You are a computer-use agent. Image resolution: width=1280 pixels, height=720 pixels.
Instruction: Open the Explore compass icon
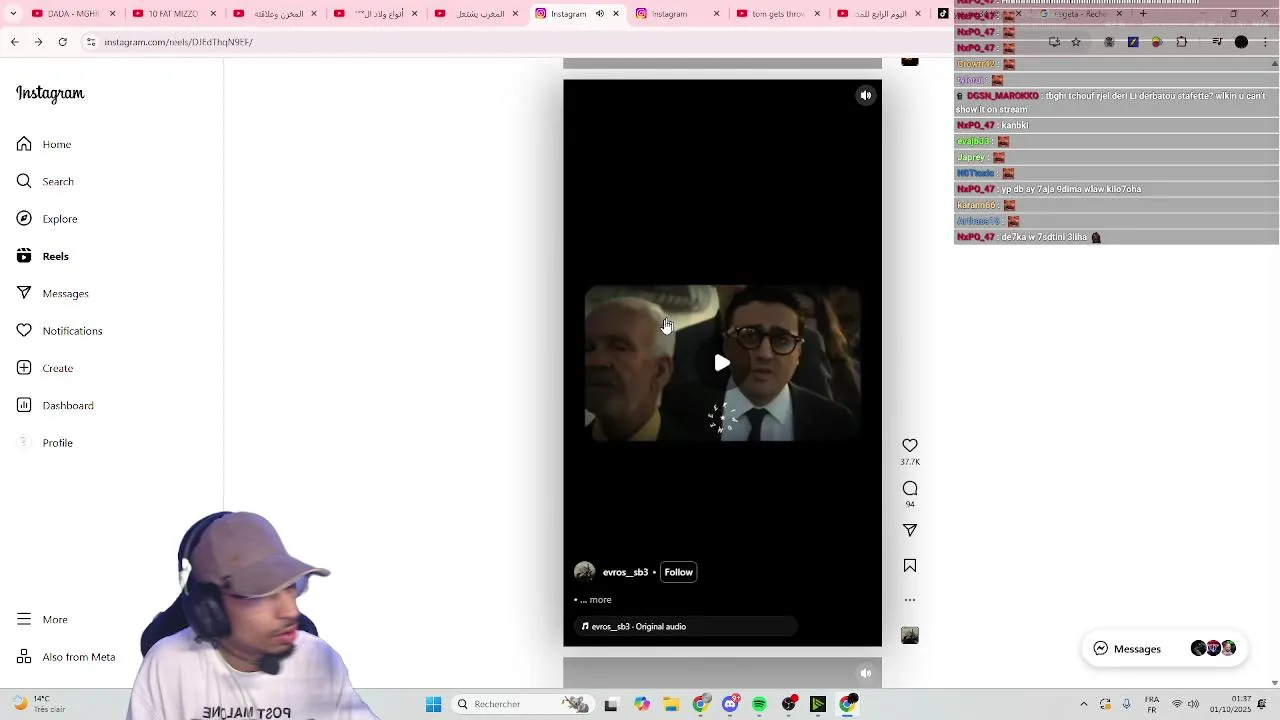[x=24, y=218]
